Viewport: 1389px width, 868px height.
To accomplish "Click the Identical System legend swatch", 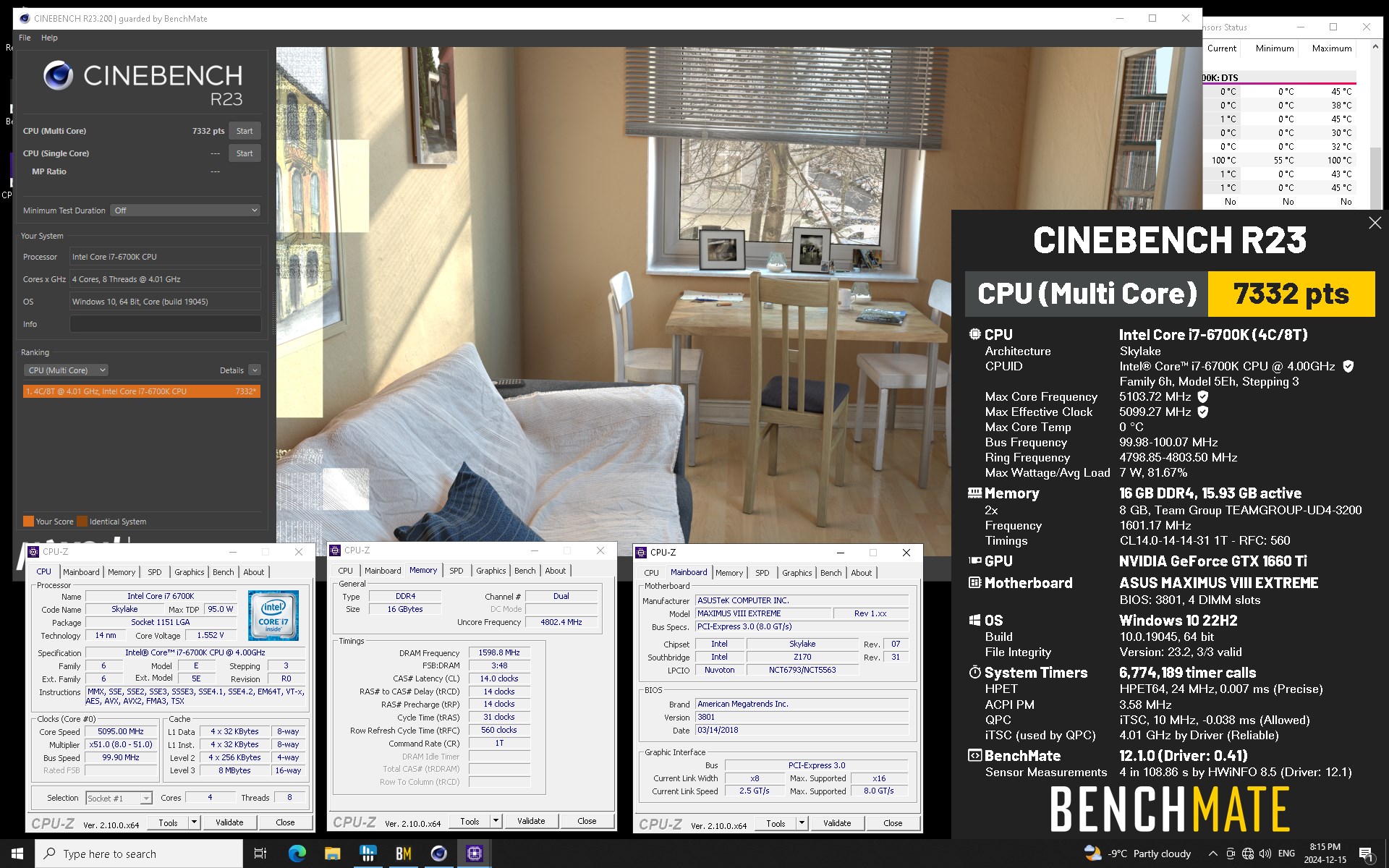I will (82, 522).
